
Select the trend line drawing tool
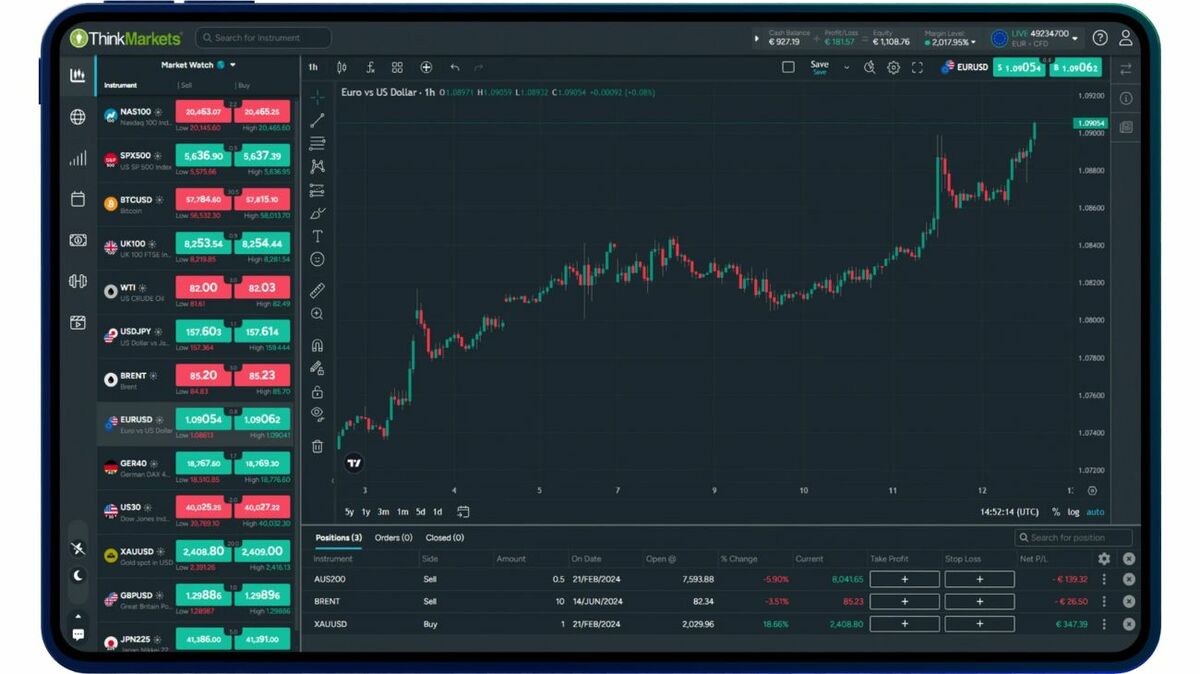(x=317, y=120)
